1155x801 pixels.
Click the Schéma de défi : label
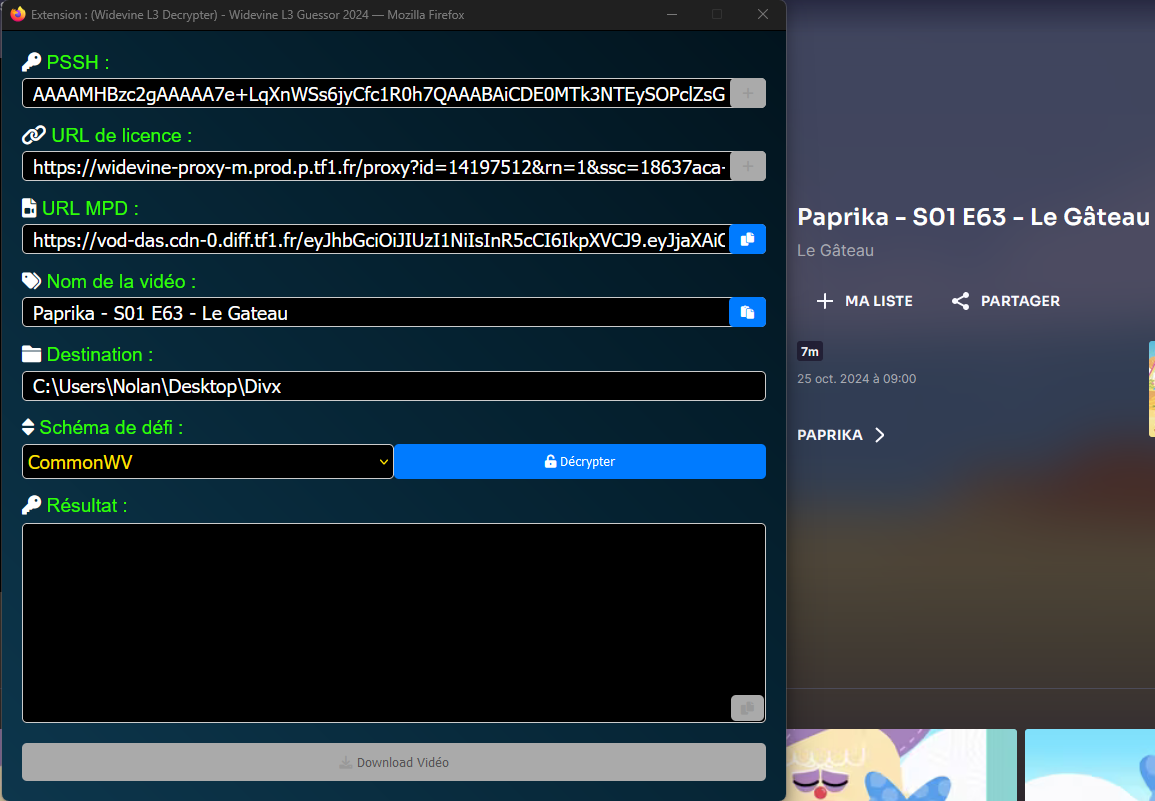click(111, 427)
